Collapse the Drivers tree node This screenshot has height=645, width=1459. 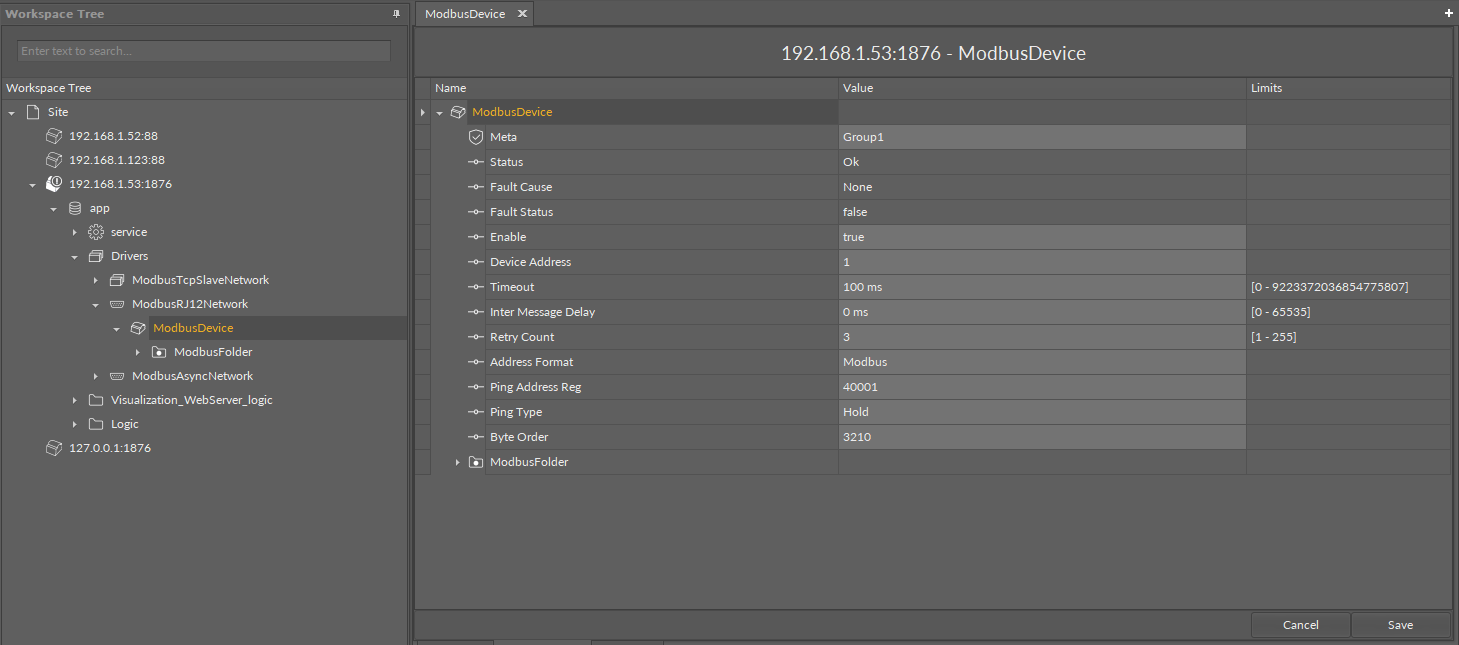point(75,256)
